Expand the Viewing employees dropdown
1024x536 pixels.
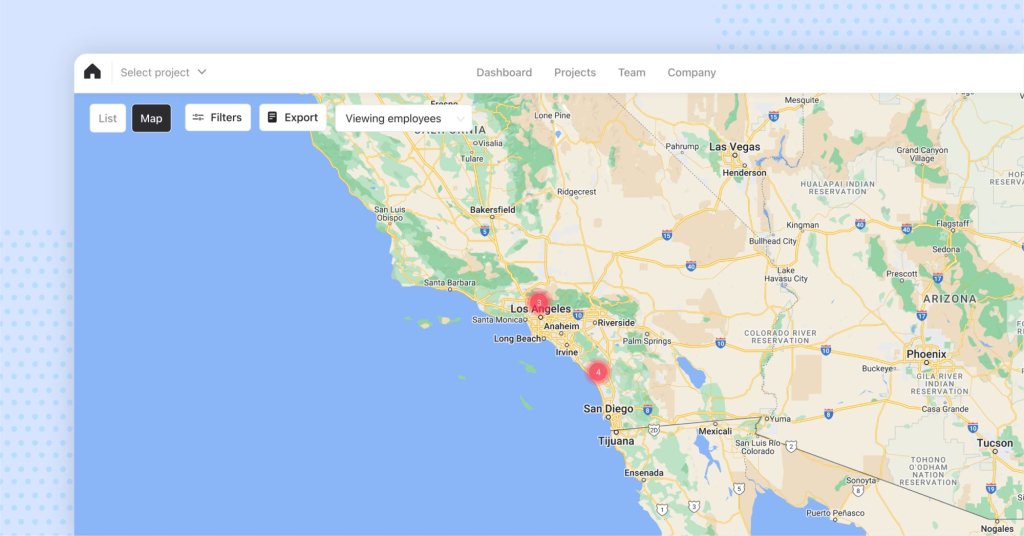point(404,118)
